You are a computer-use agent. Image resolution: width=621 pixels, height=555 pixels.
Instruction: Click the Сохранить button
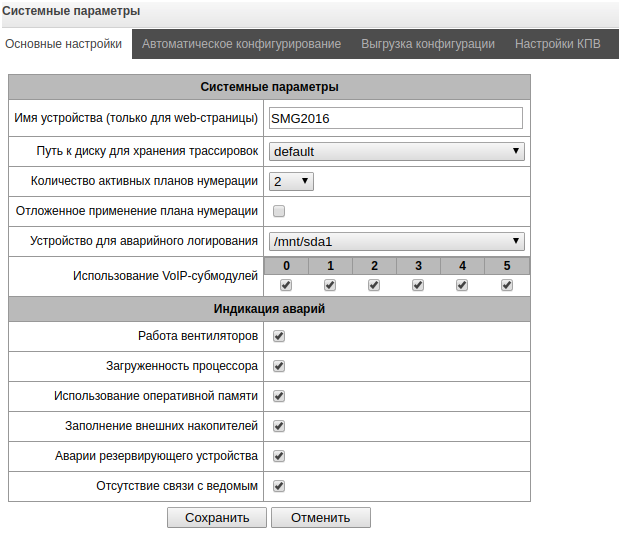[x=216, y=518]
